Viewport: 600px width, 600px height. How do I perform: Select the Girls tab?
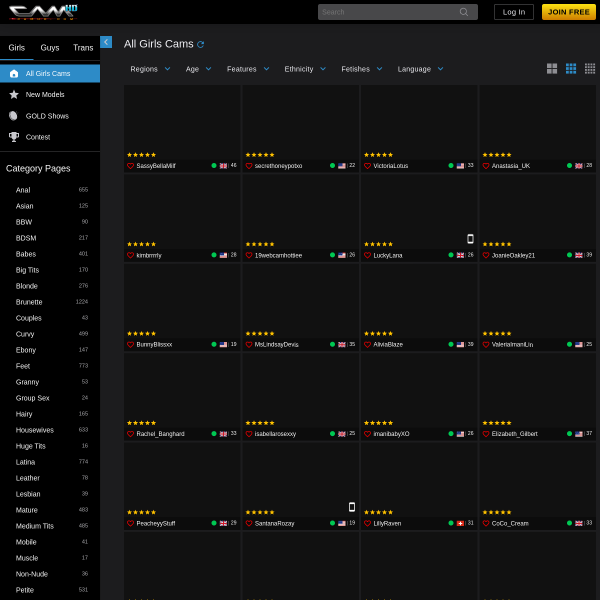click(16, 48)
